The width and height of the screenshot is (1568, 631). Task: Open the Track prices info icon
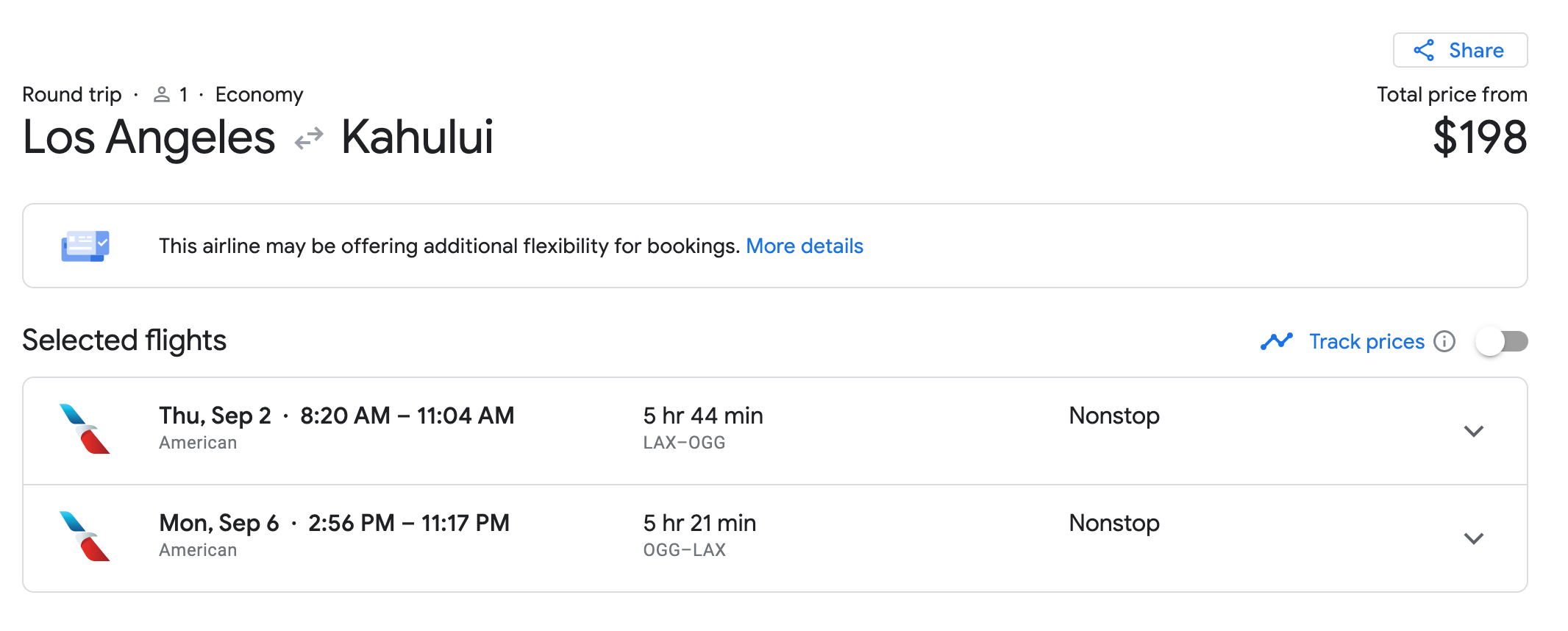(x=1444, y=341)
